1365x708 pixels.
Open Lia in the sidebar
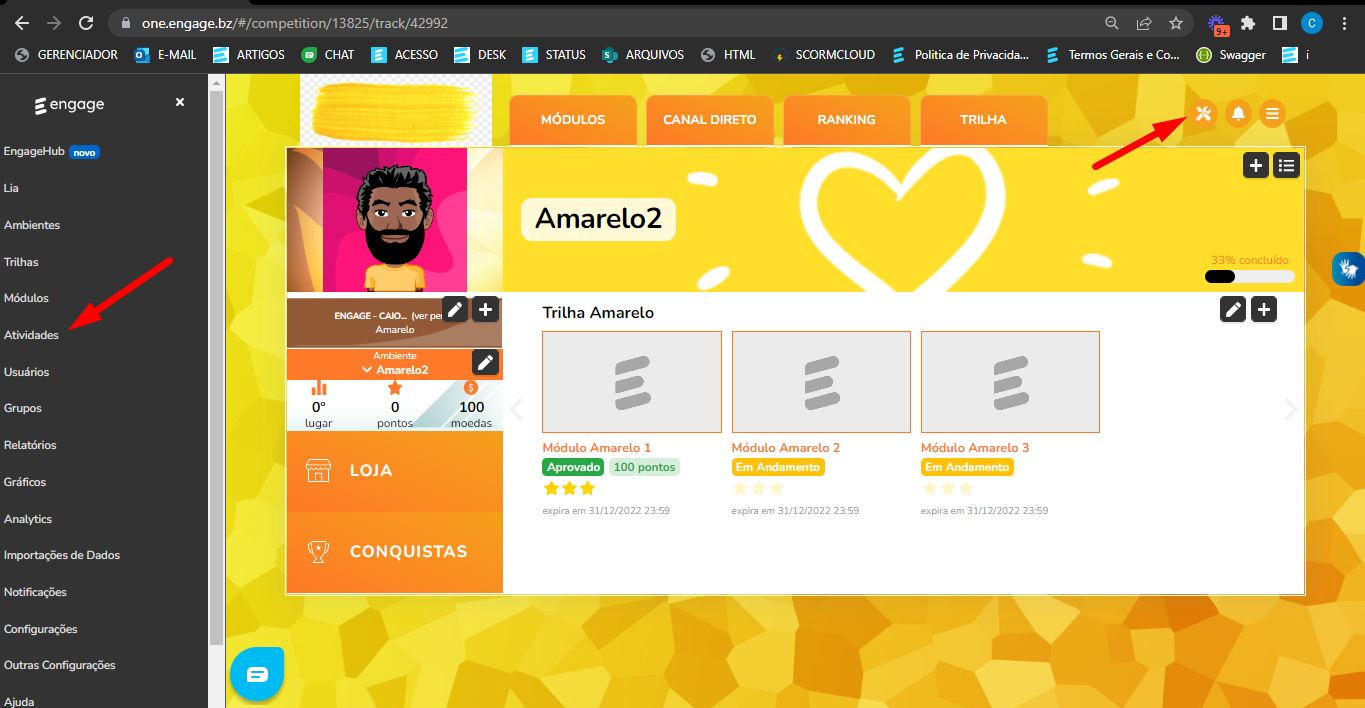pyautogui.click(x=11, y=188)
